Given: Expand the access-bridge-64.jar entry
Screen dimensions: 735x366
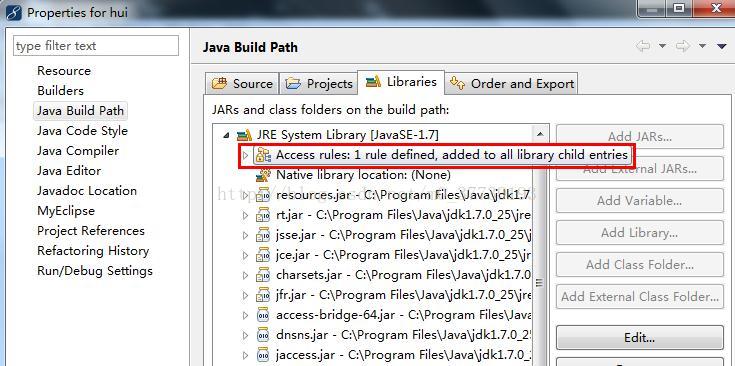Looking at the screenshot, I should [x=245, y=315].
